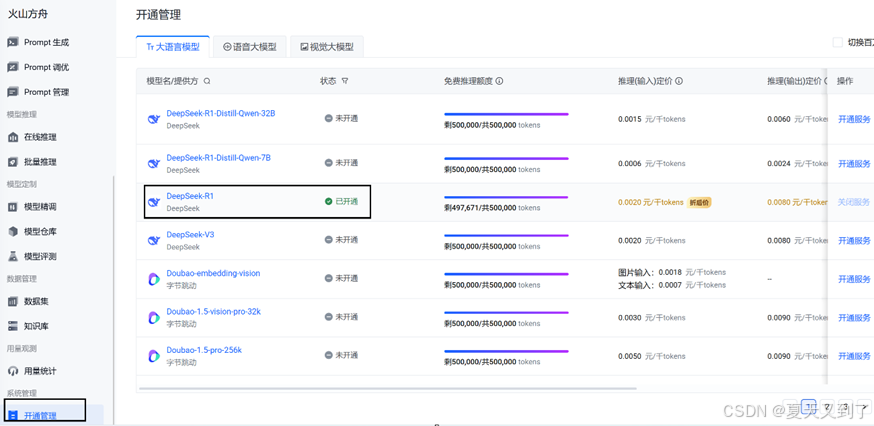Image resolution: width=874 pixels, height=426 pixels.
Task: Click the DeepSeek-R1 row whale logo
Action: tap(154, 202)
